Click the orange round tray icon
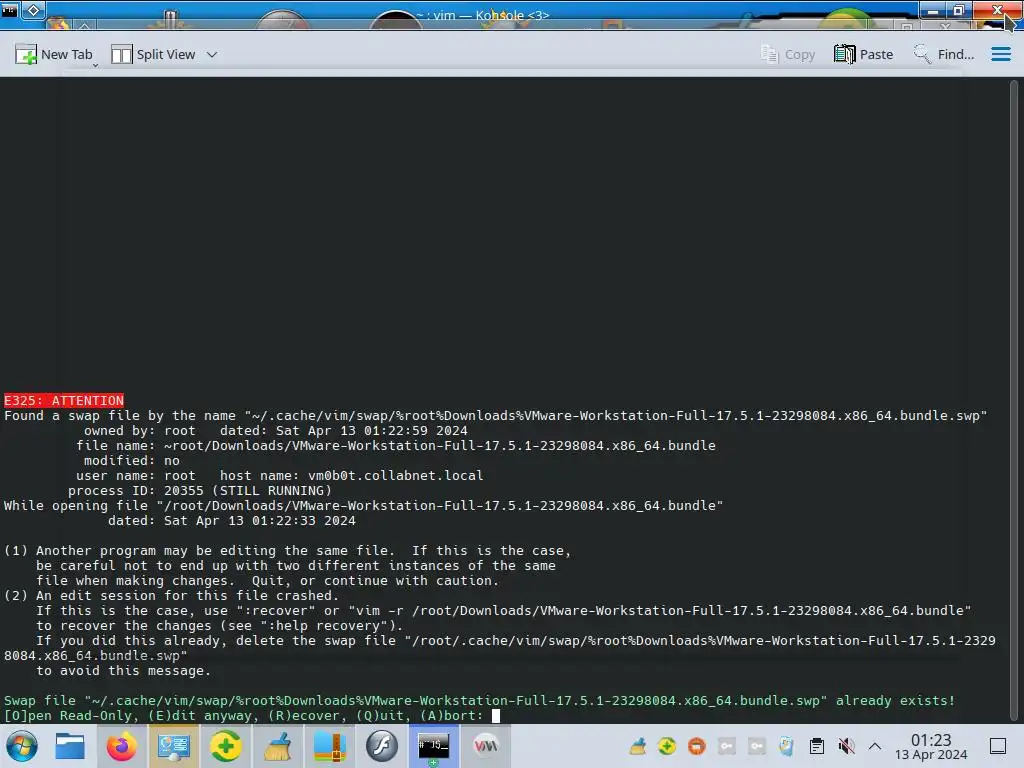 pyautogui.click(x=697, y=746)
